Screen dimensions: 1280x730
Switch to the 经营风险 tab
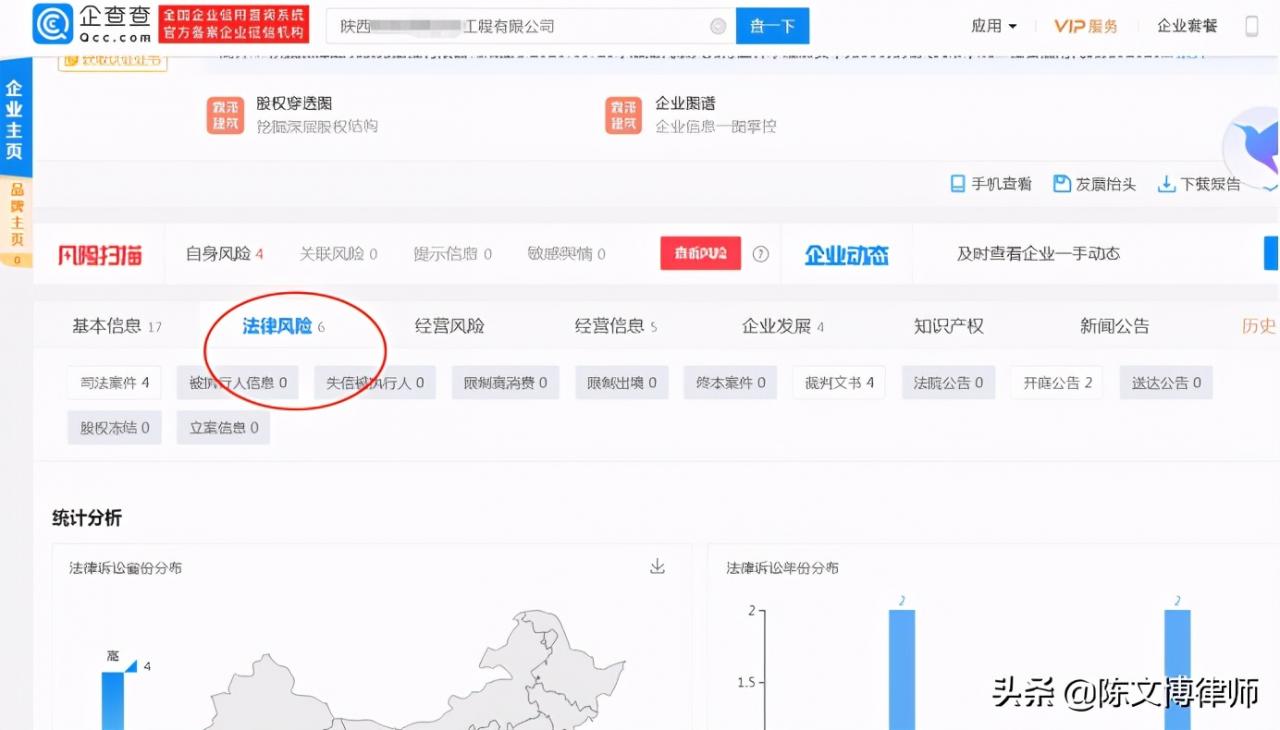point(449,325)
